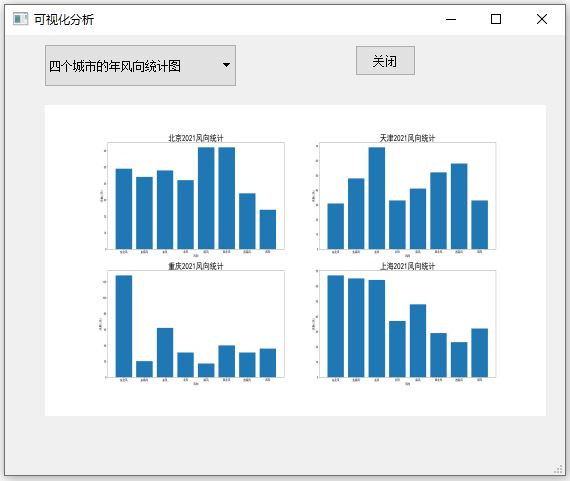The image size is (570, 481).
Task: Open the 四个城市的年风向统计图 dropdown
Action: click(x=140, y=65)
